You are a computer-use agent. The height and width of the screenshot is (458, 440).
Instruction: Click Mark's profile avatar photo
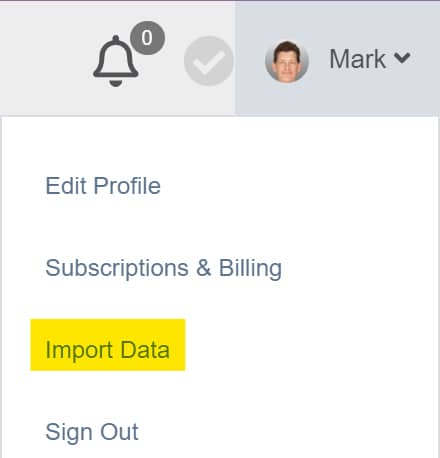click(287, 61)
